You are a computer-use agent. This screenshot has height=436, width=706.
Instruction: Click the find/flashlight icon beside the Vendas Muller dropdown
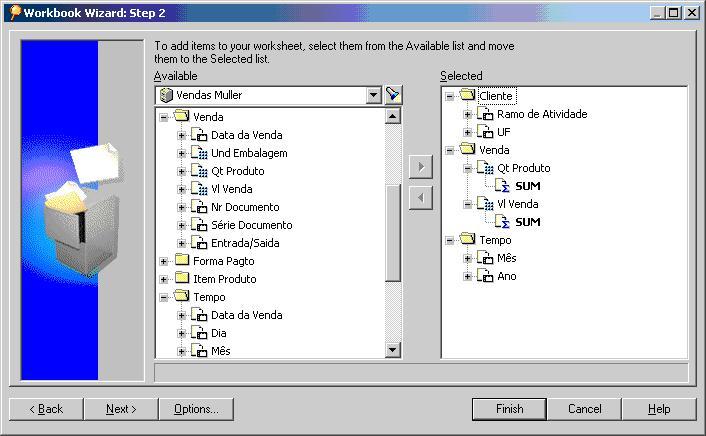(x=394, y=95)
